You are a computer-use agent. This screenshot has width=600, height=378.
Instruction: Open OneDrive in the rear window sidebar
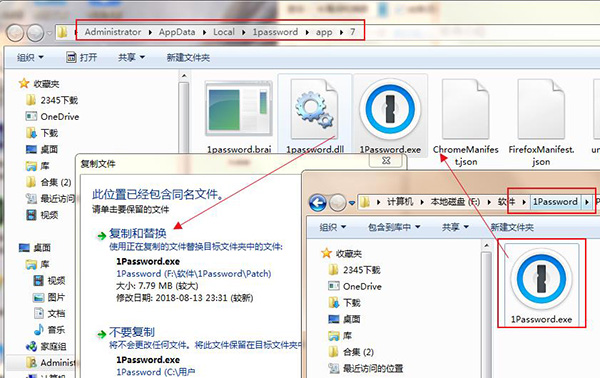point(52,117)
